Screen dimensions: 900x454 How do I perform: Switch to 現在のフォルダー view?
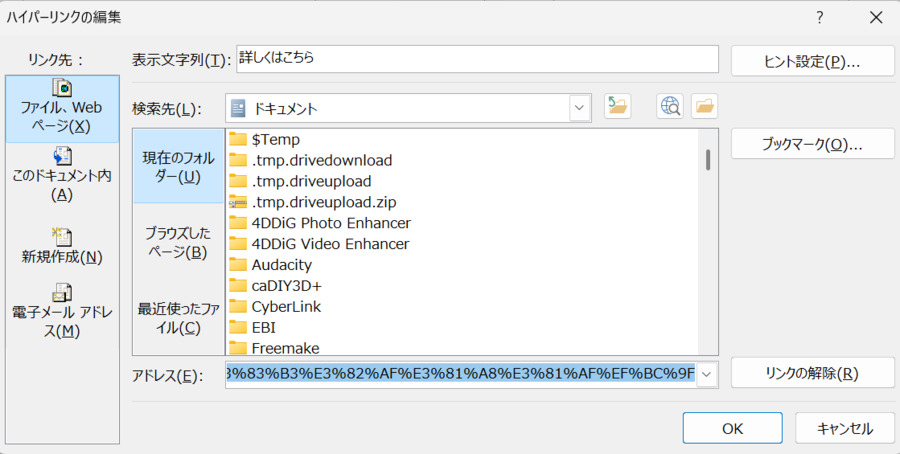[x=179, y=166]
